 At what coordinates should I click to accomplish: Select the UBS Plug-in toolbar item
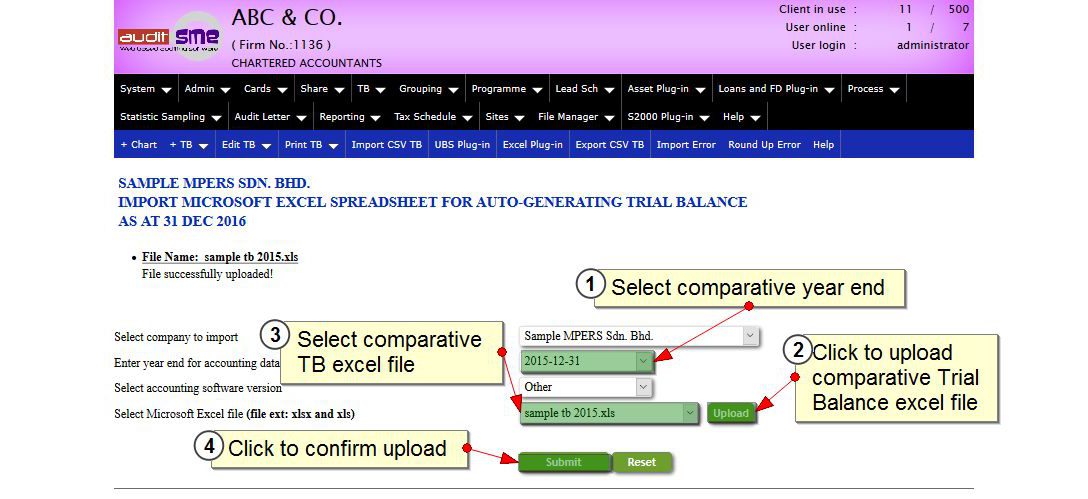462,145
